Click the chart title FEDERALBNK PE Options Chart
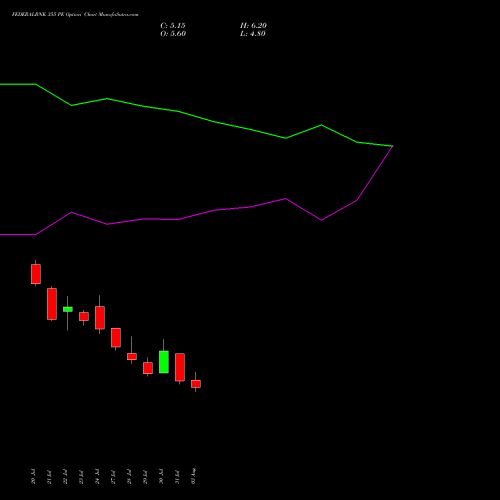 75,14
